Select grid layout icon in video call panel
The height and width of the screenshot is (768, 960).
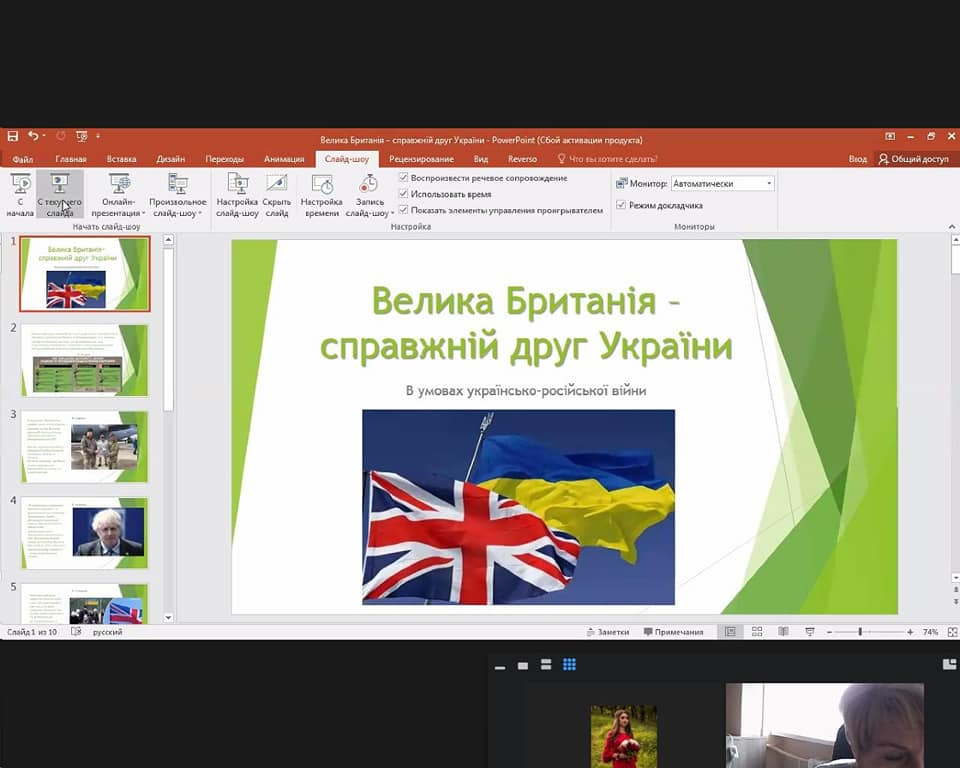point(569,665)
